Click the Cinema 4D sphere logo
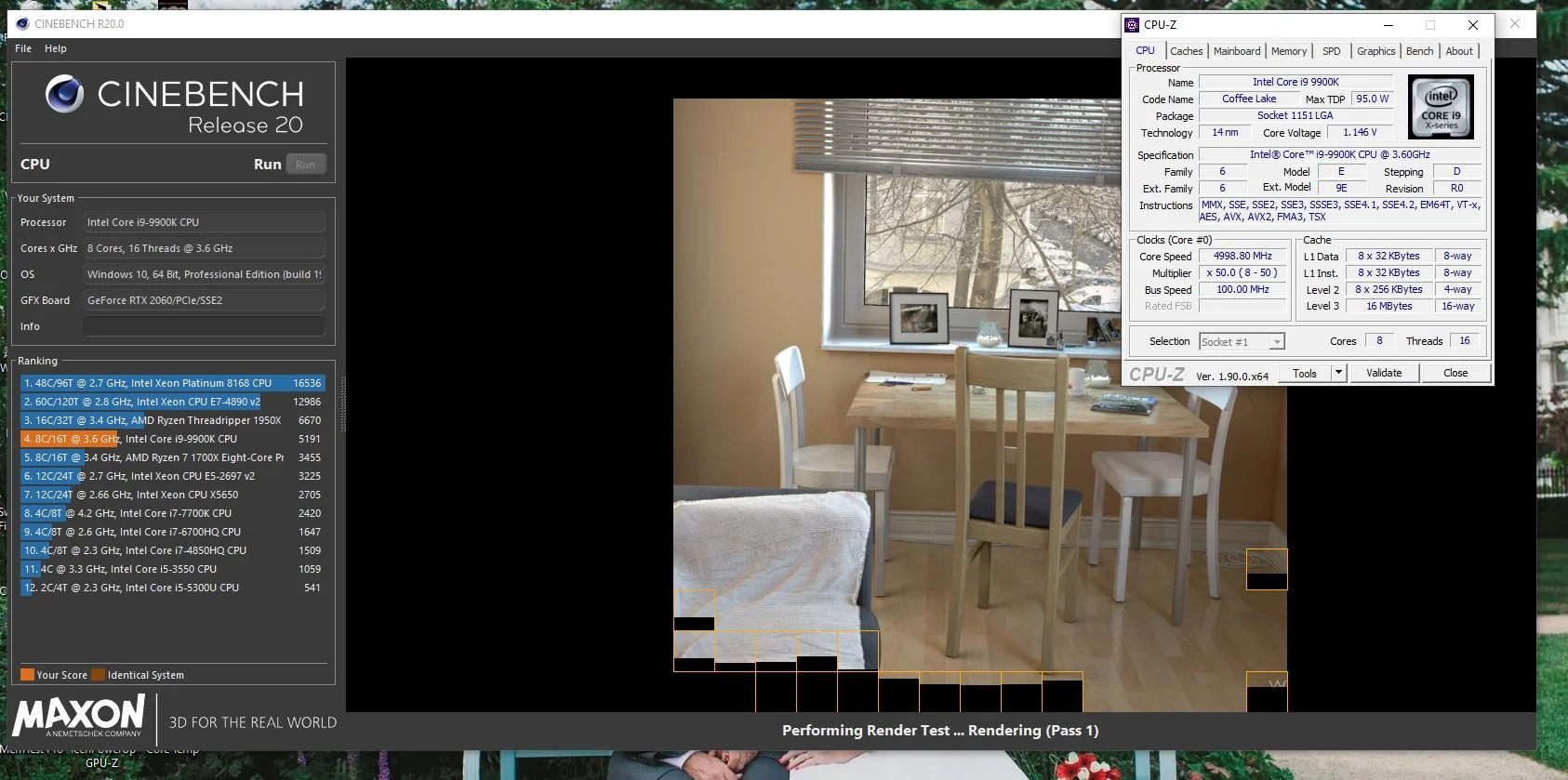 pyautogui.click(x=65, y=95)
